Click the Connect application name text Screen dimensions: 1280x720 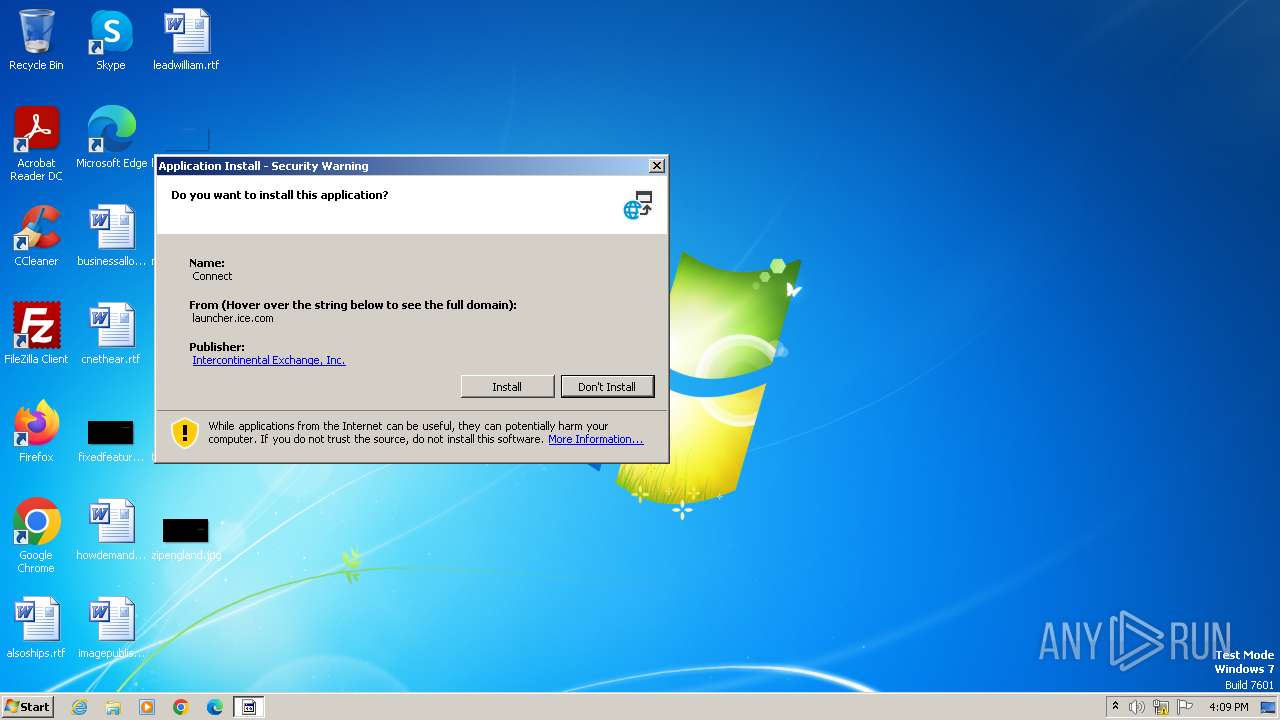212,276
